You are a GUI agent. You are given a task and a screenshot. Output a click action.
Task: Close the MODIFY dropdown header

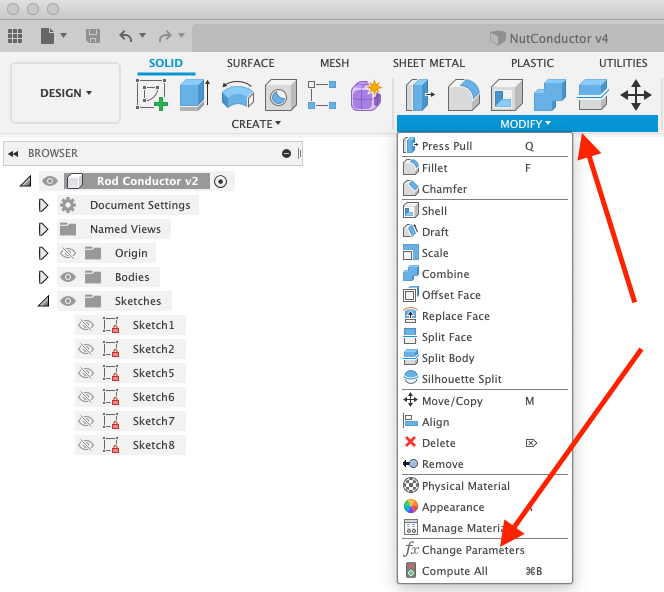click(x=527, y=124)
